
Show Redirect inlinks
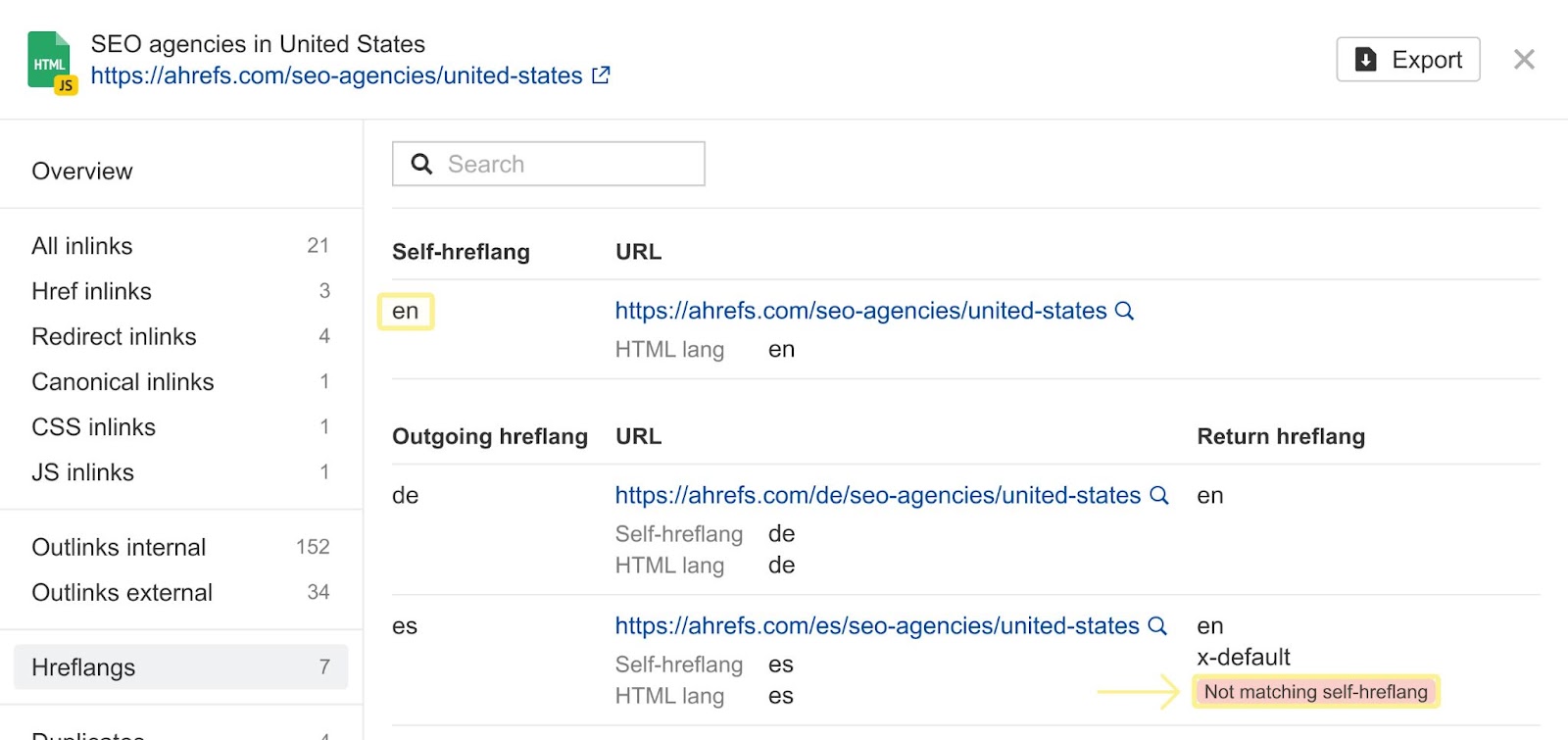click(x=114, y=336)
